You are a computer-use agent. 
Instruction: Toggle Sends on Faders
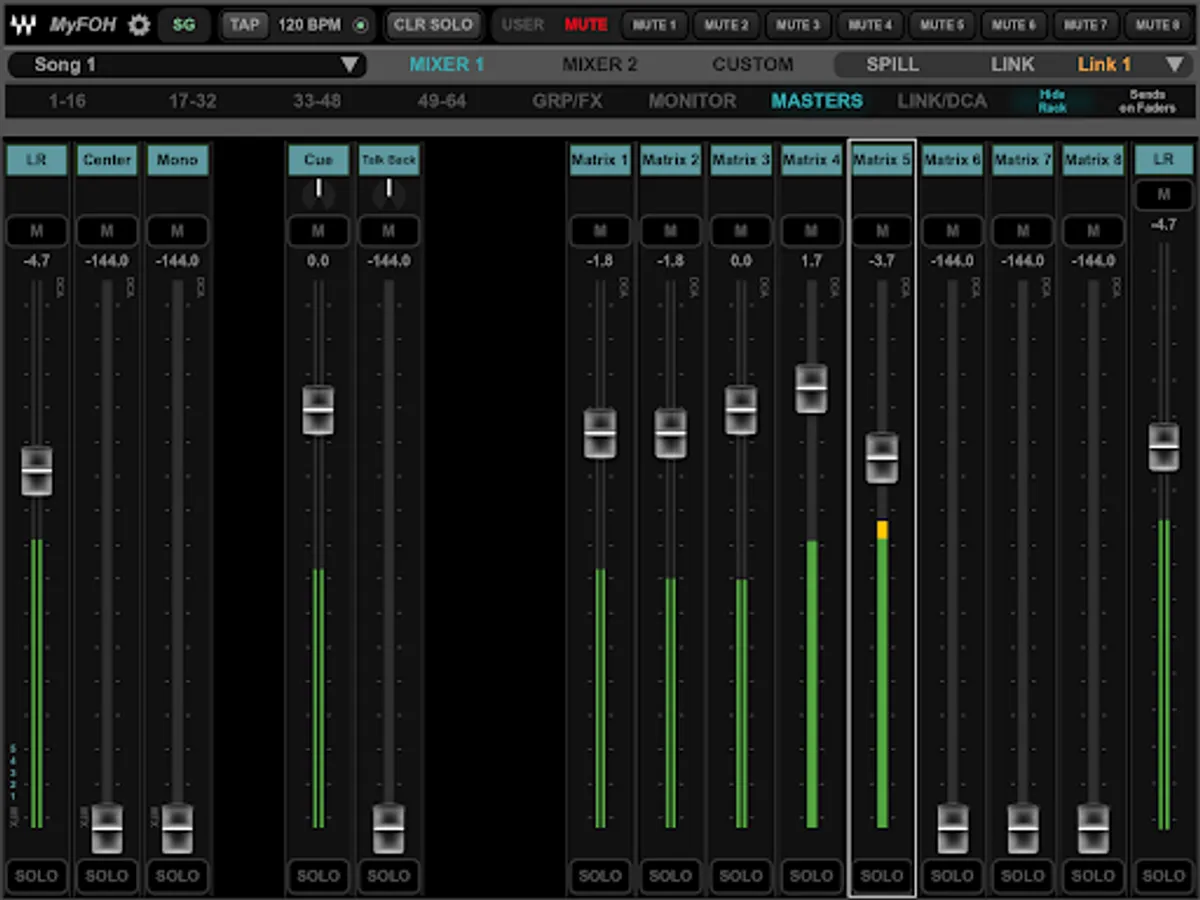pos(1146,101)
